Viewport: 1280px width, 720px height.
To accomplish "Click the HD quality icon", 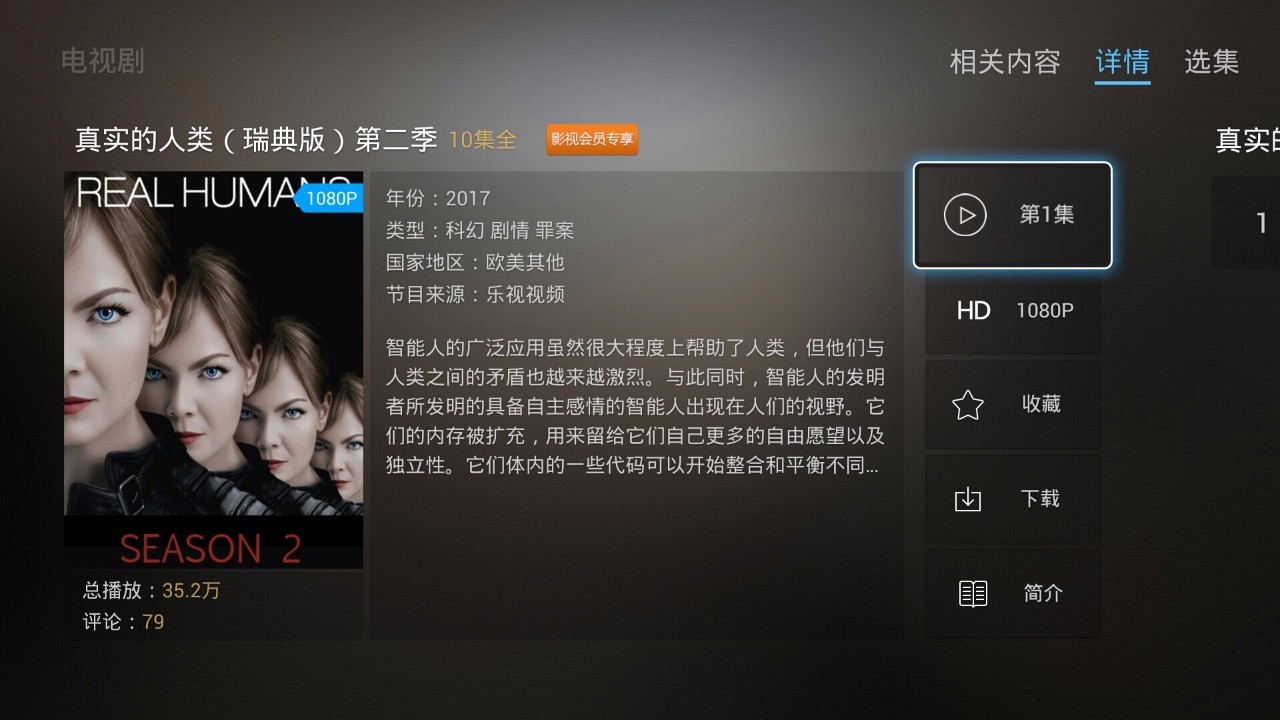I will (x=973, y=311).
